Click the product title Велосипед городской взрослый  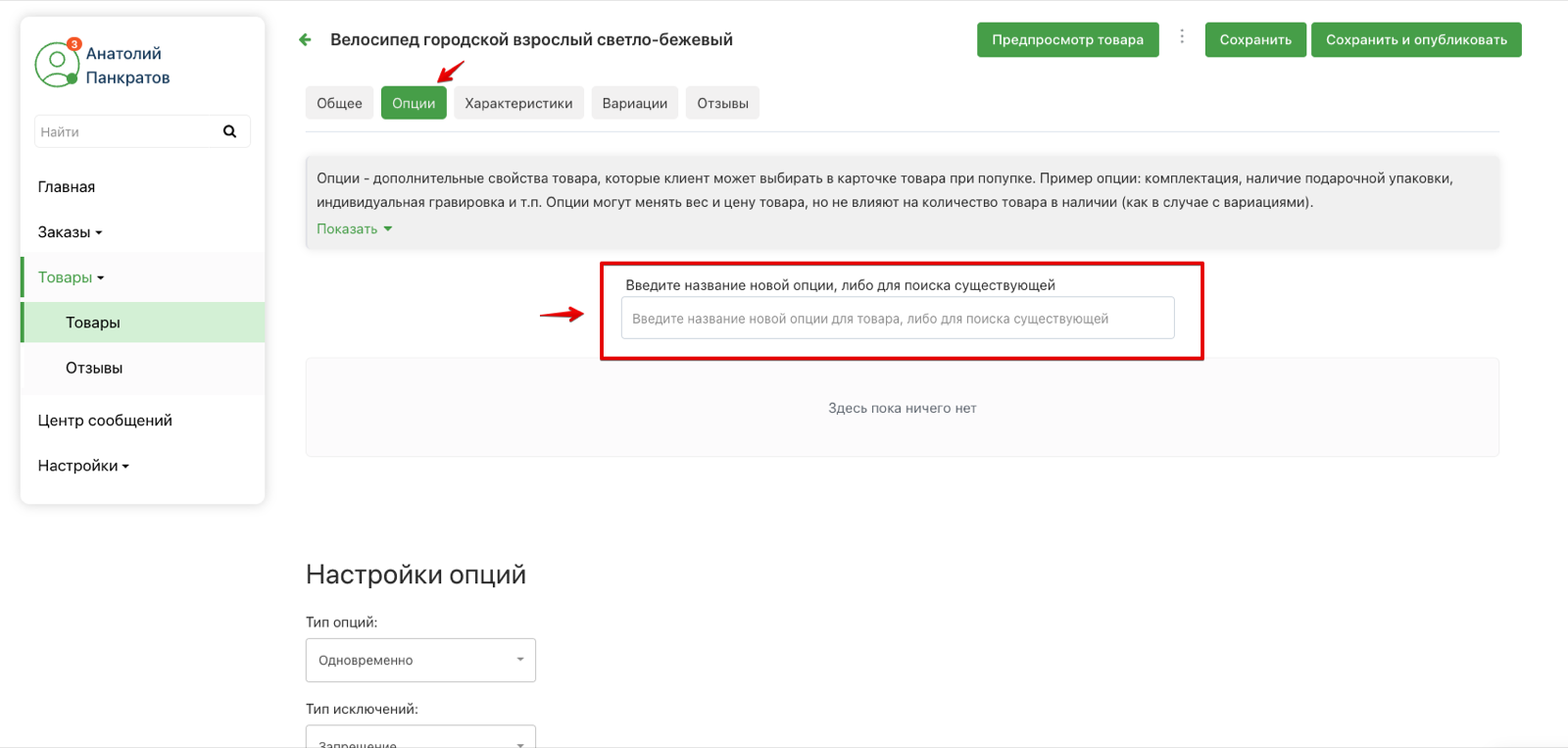coord(531,40)
